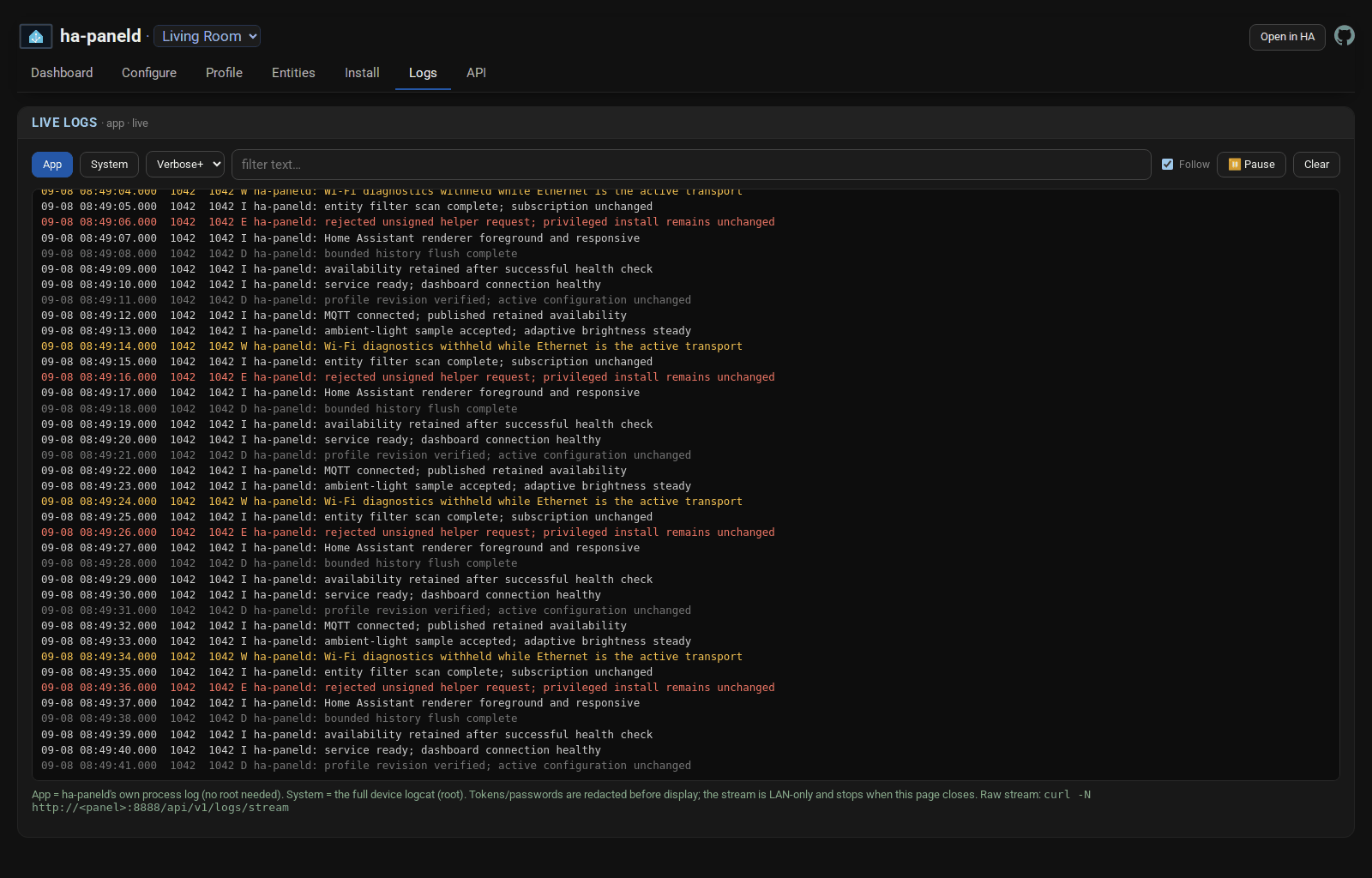Viewport: 1372px width, 878px height.
Task: Open the API tab
Action: [476, 73]
